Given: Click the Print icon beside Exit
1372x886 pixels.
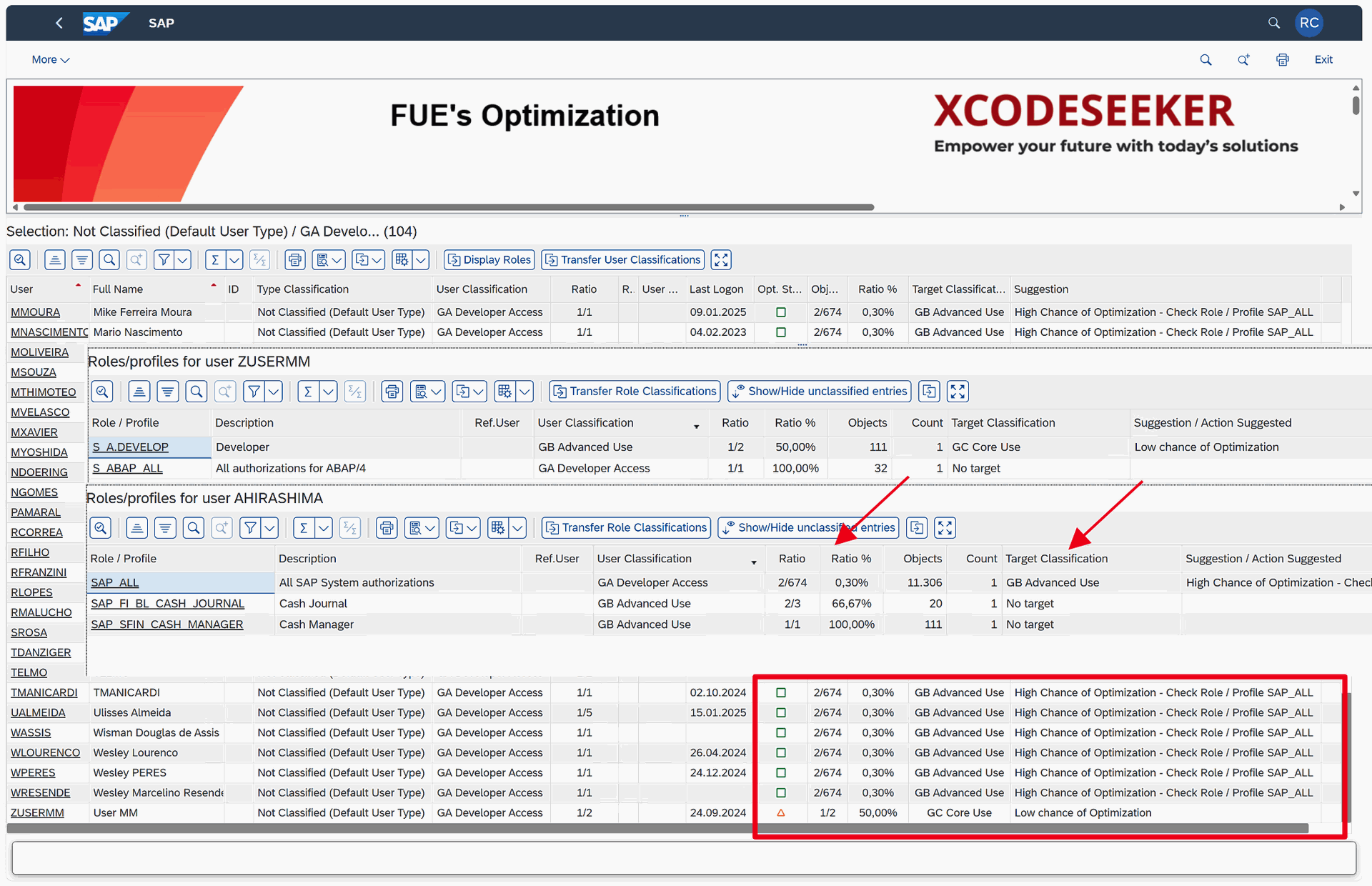Looking at the screenshot, I should 1283,60.
